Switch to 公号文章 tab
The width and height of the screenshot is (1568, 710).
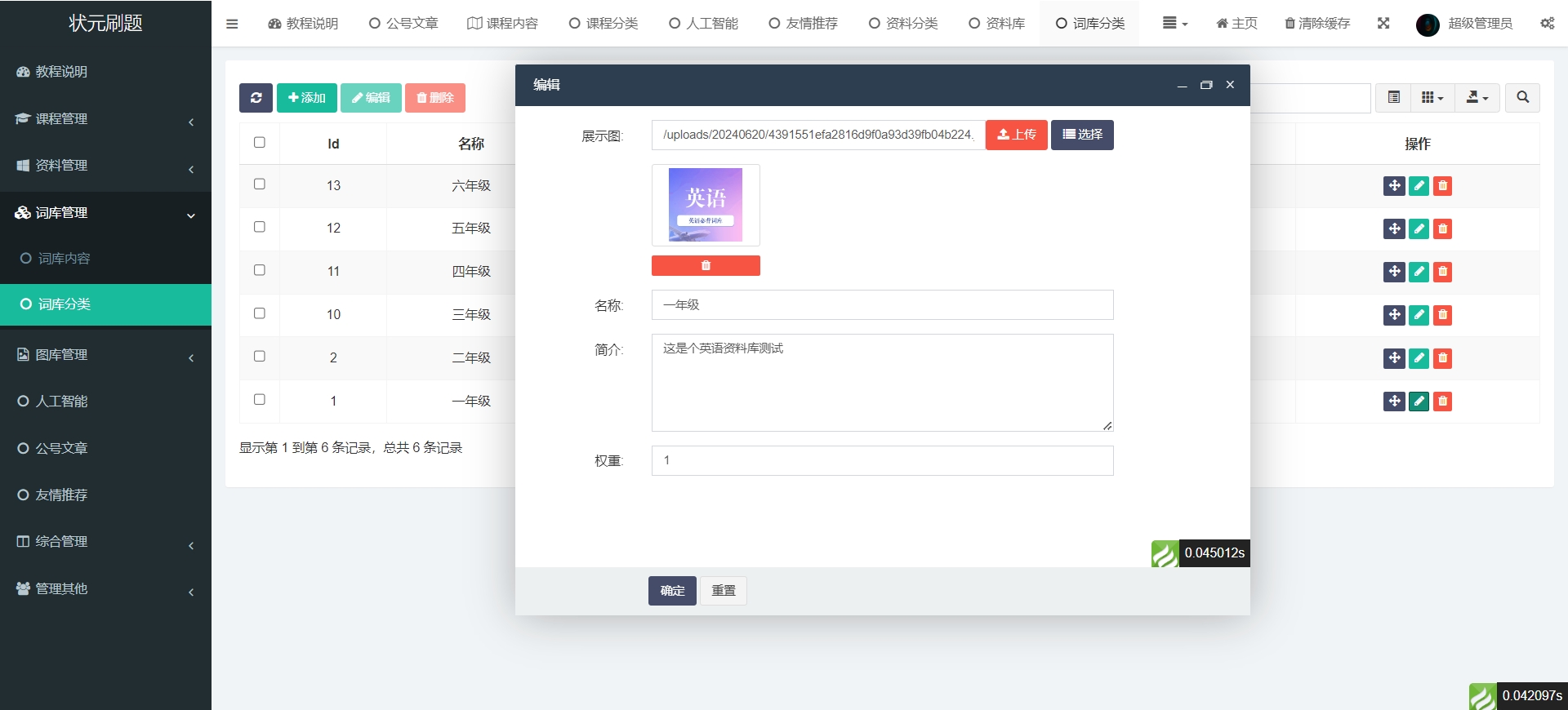click(x=403, y=24)
